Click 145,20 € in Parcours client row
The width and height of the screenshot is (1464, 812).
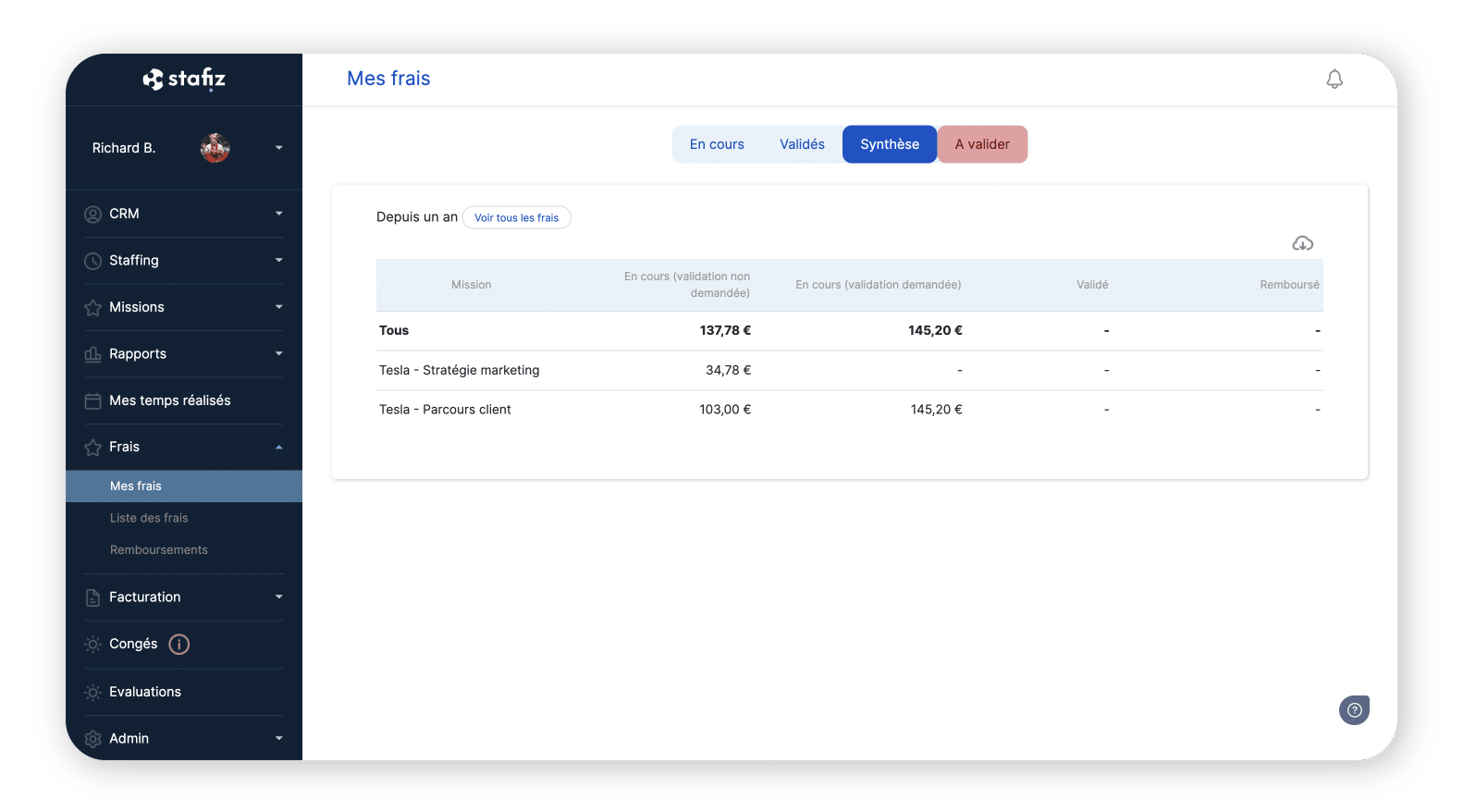pos(936,410)
